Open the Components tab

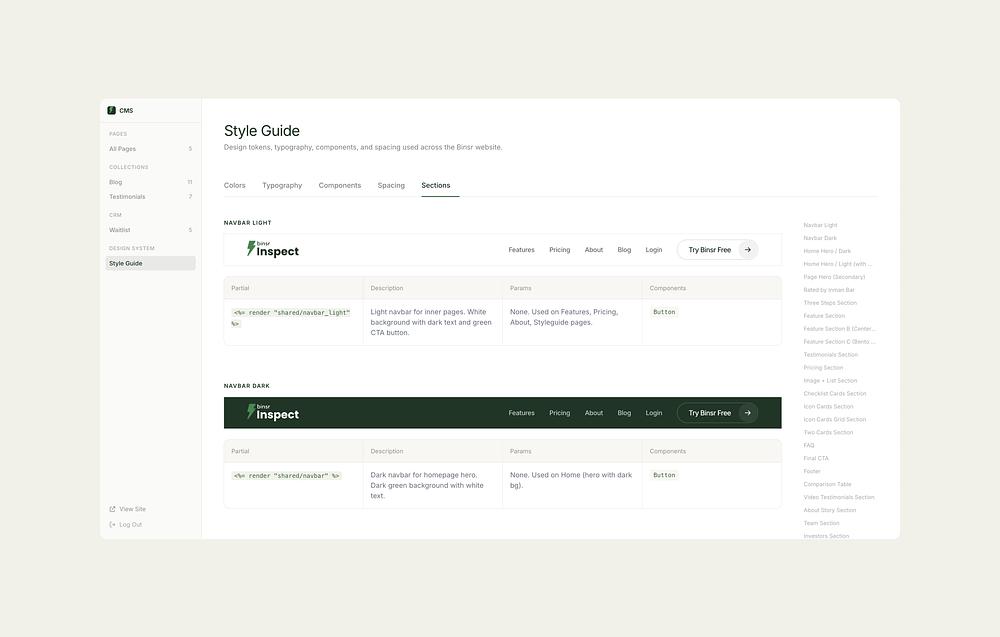340,186
